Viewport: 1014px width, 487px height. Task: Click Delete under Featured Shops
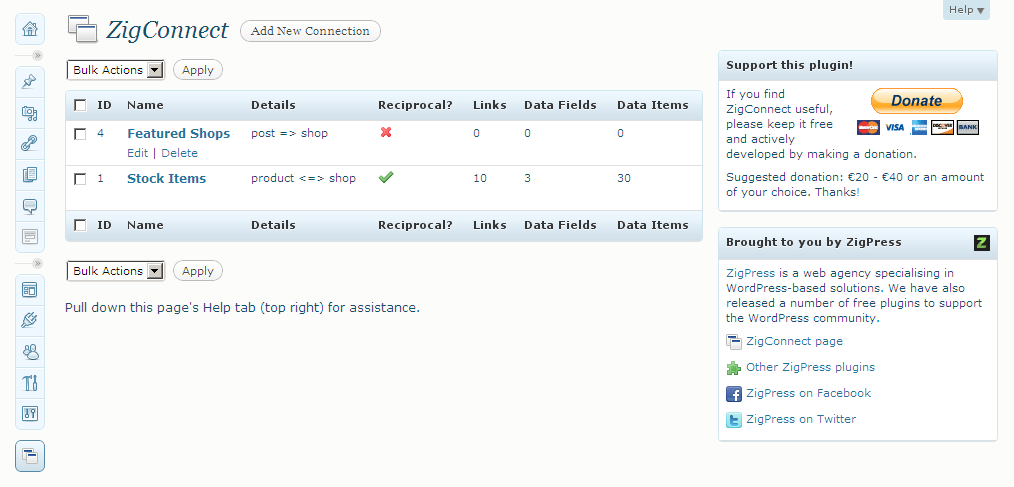[180, 153]
